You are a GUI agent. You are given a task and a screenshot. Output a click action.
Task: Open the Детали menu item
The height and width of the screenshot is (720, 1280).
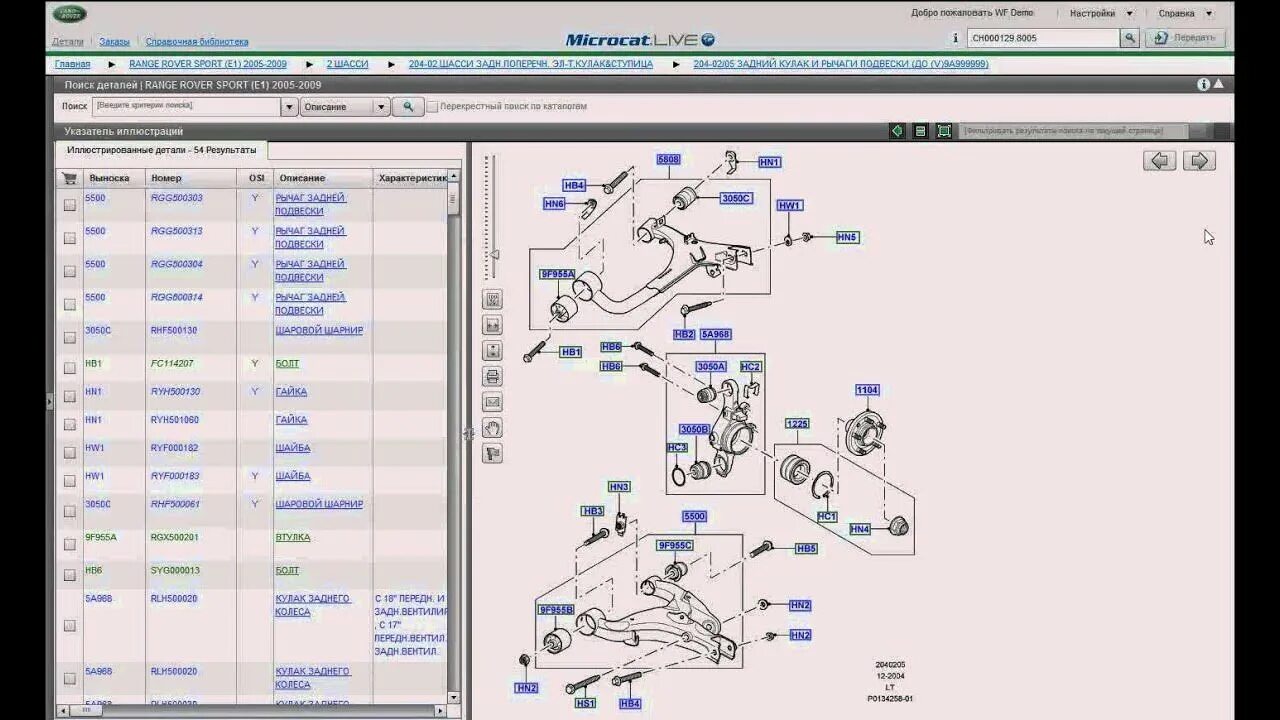coord(68,42)
